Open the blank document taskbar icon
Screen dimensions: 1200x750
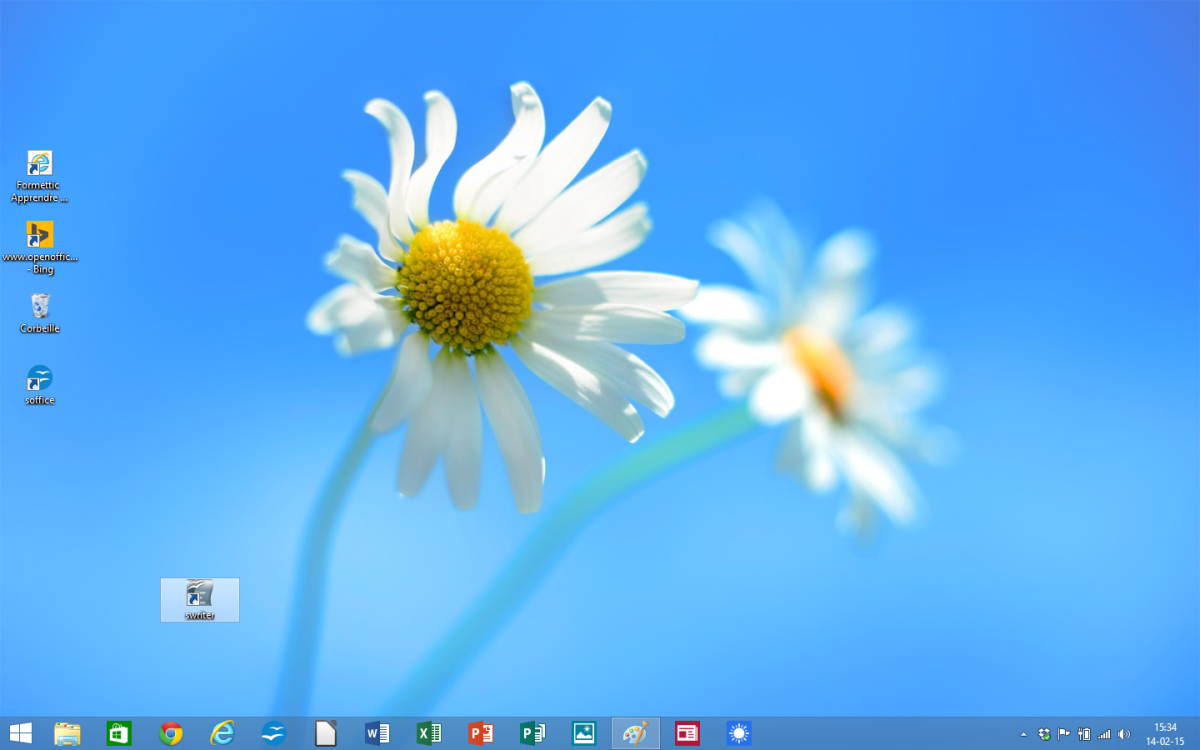coord(326,733)
